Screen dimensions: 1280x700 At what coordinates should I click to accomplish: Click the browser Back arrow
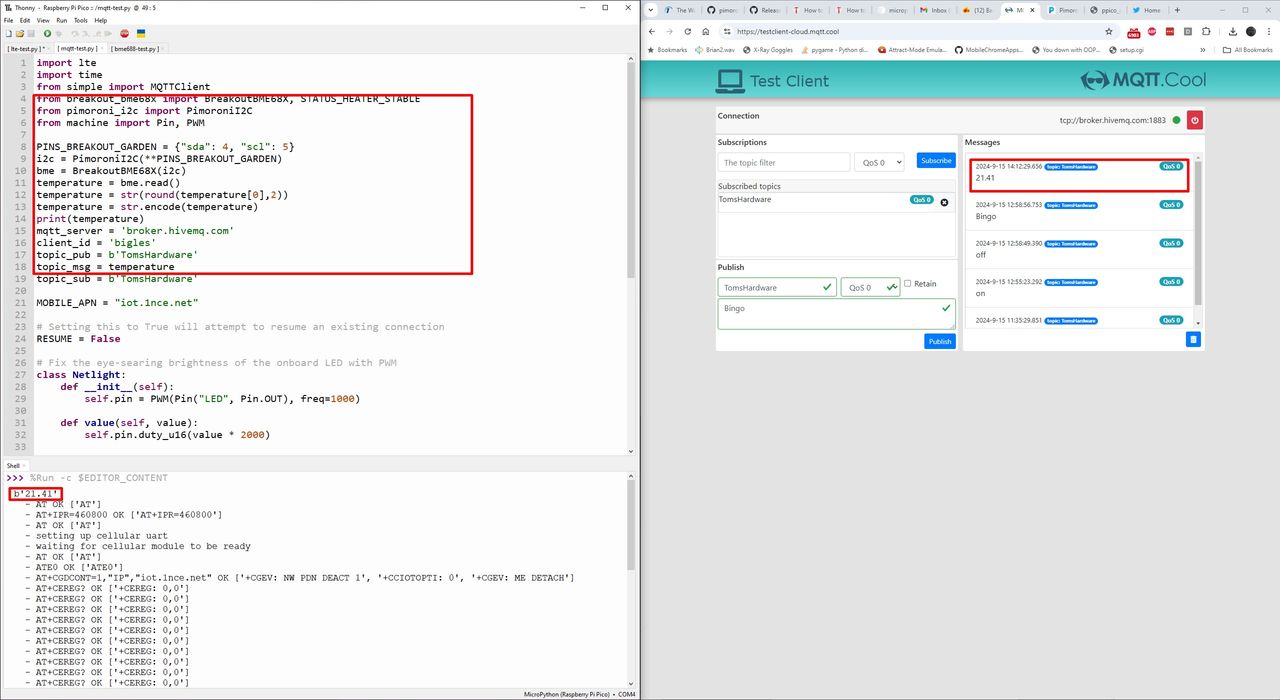click(x=652, y=31)
